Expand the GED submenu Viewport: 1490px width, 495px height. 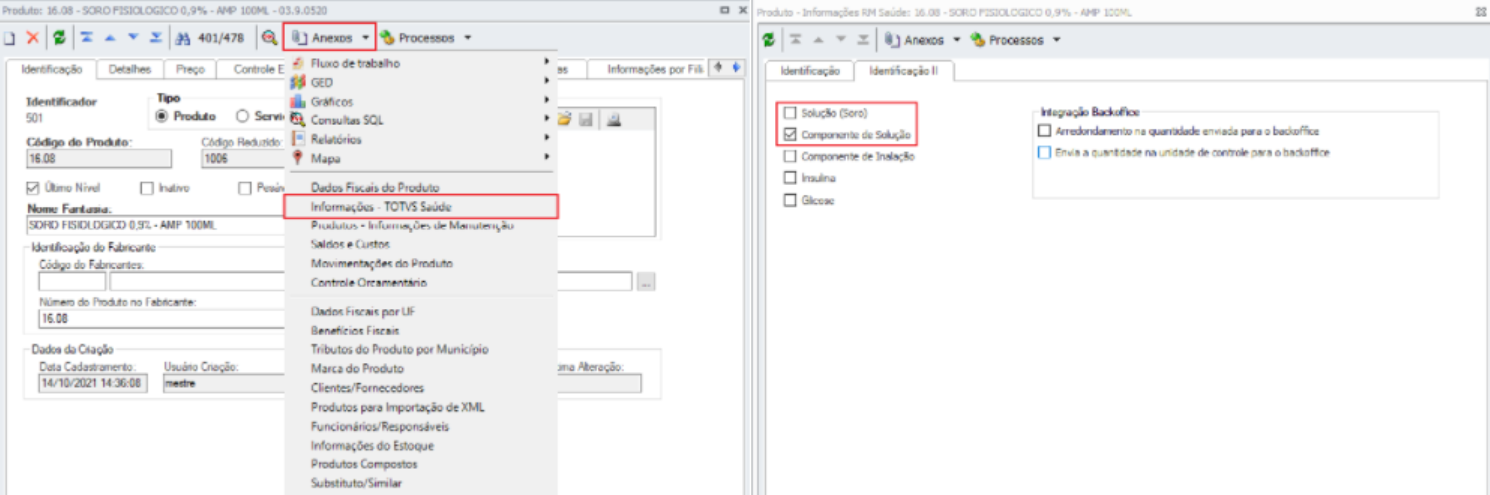420,82
